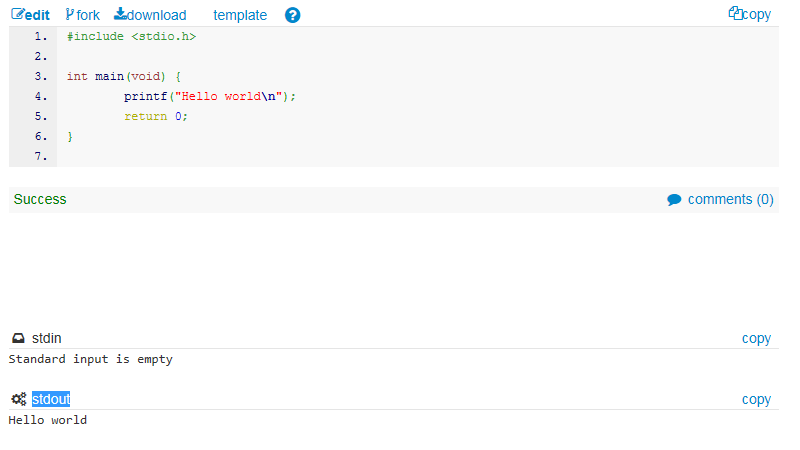The height and width of the screenshot is (450, 800).
Task: Open the comments (0) link
Action: [730, 199]
